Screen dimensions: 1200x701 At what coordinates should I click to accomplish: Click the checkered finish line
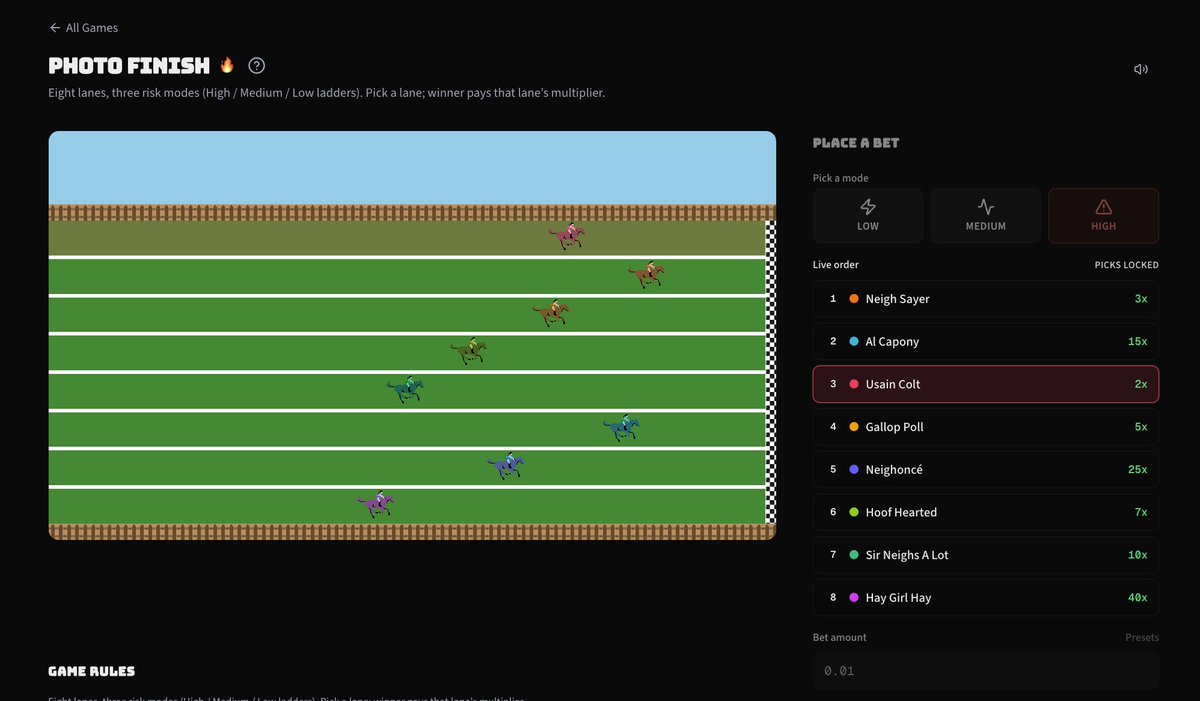pos(770,371)
